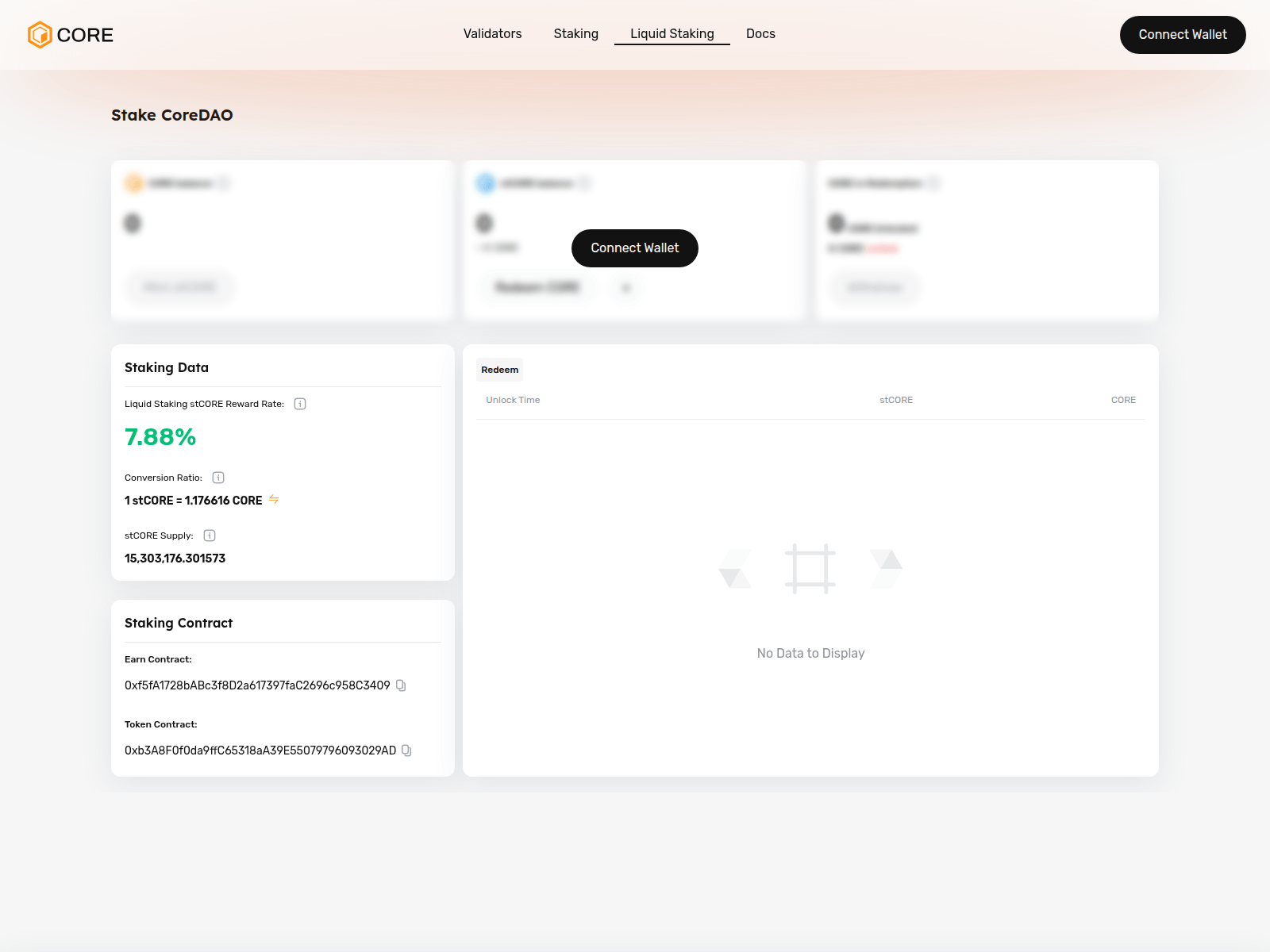This screenshot has width=1270, height=952.
Task: Open the Staking nav item
Action: coord(576,34)
